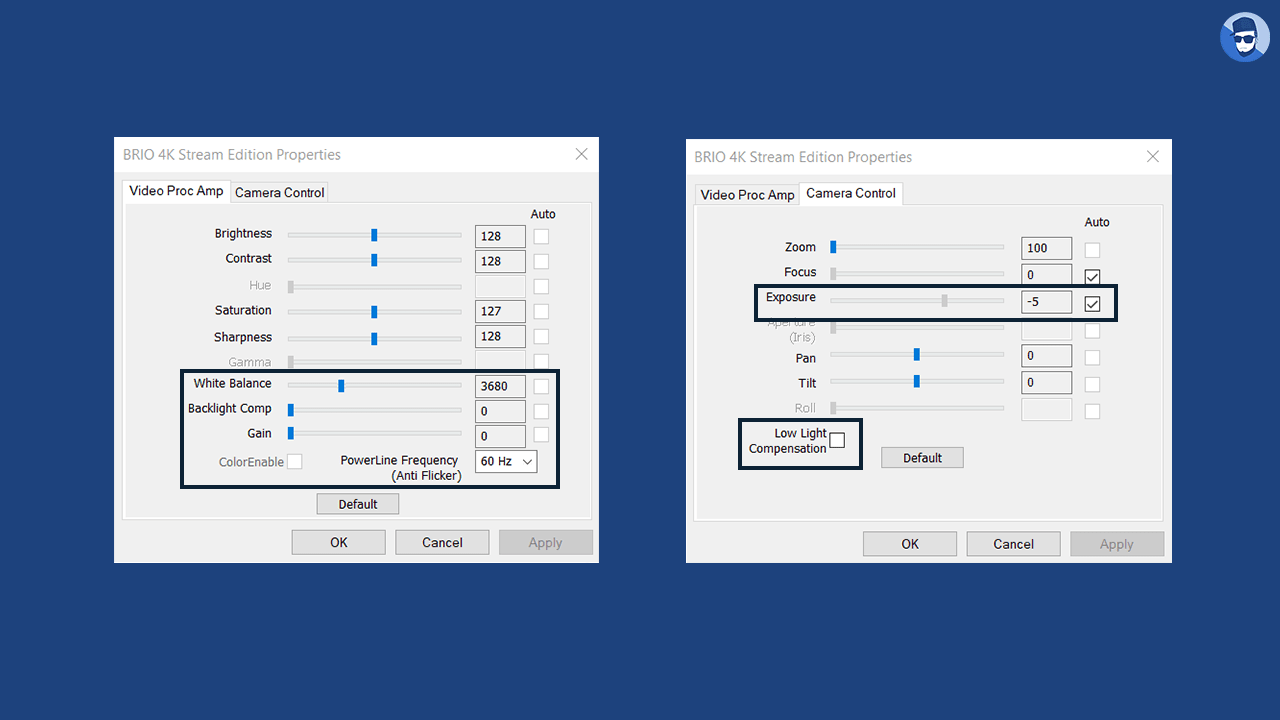Viewport: 1280px width, 720px height.
Task: Click the Focus slider thumb
Action: (833, 273)
